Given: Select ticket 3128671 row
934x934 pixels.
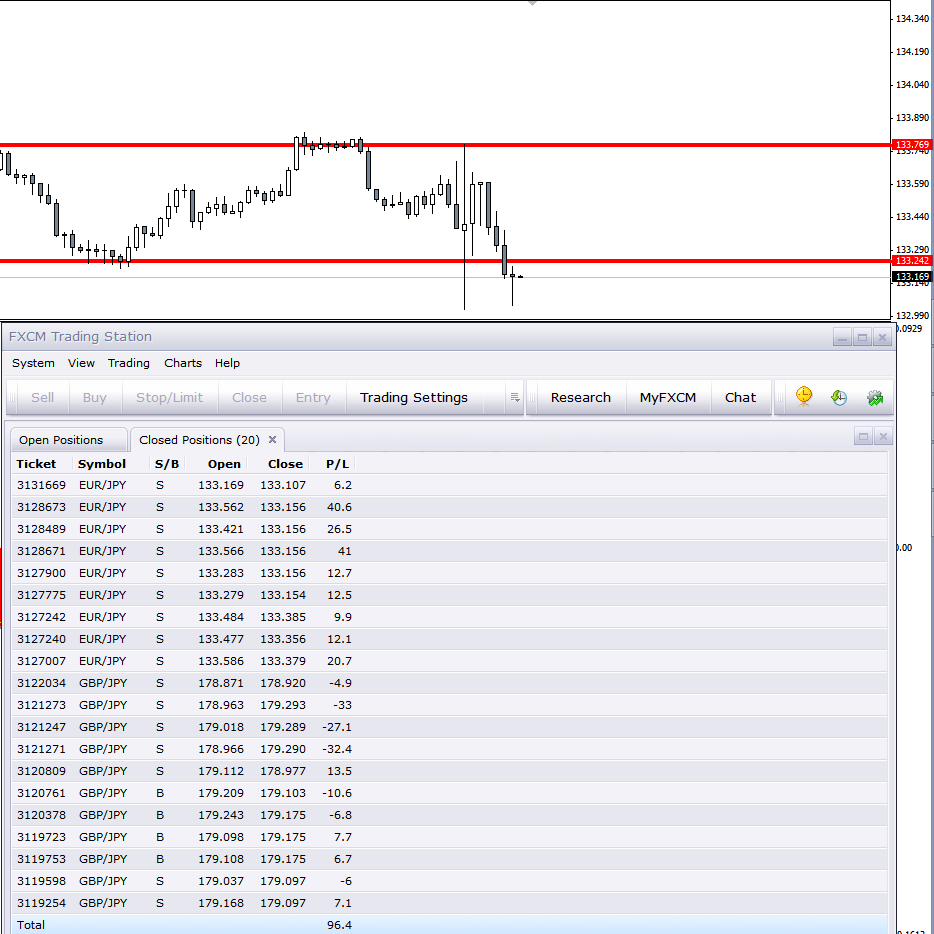Looking at the screenshot, I should coord(449,552).
